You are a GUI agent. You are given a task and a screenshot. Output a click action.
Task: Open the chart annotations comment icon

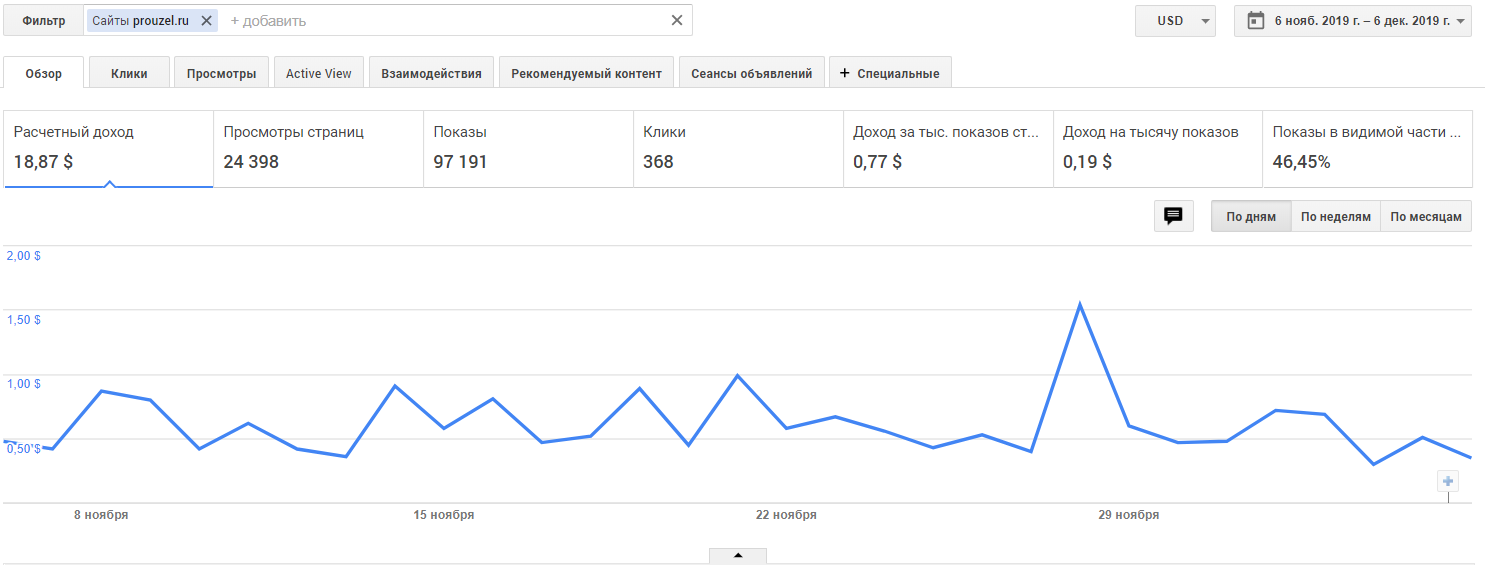pyautogui.click(x=1173, y=216)
